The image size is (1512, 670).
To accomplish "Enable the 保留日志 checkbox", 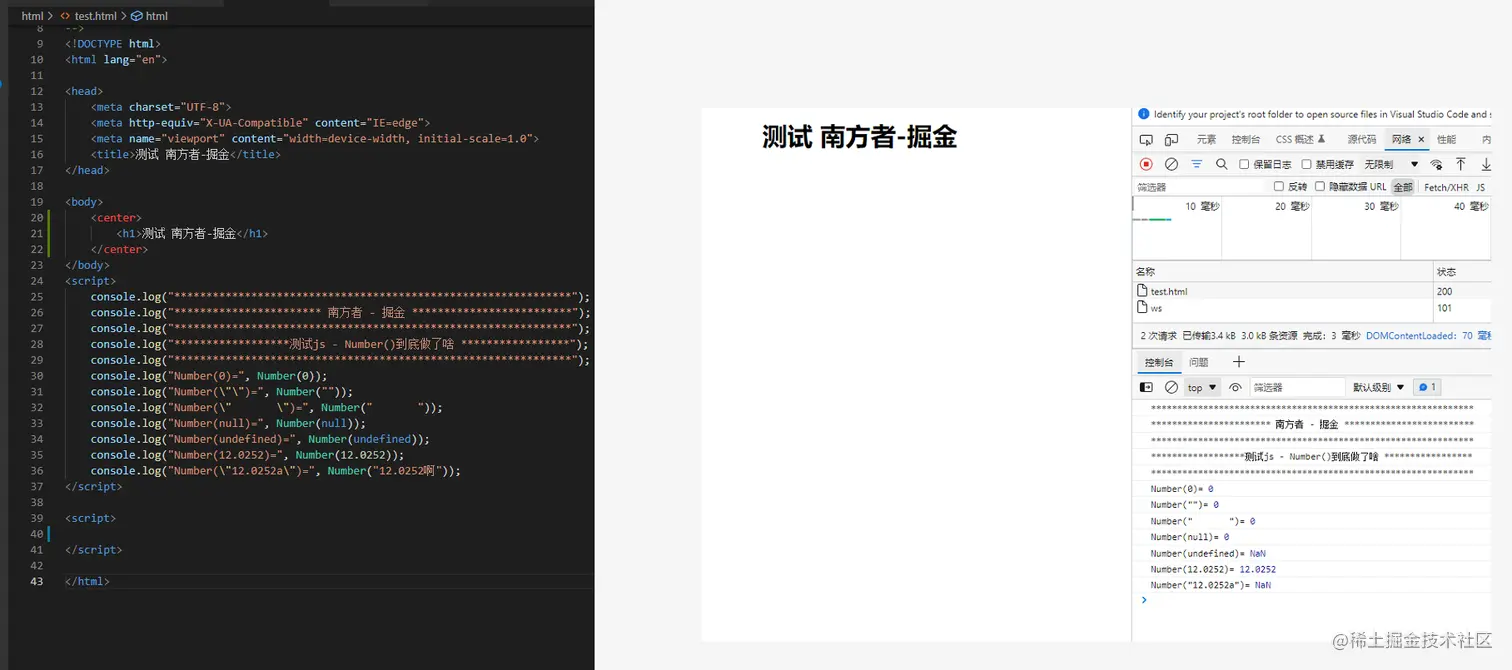I will tap(1244, 164).
